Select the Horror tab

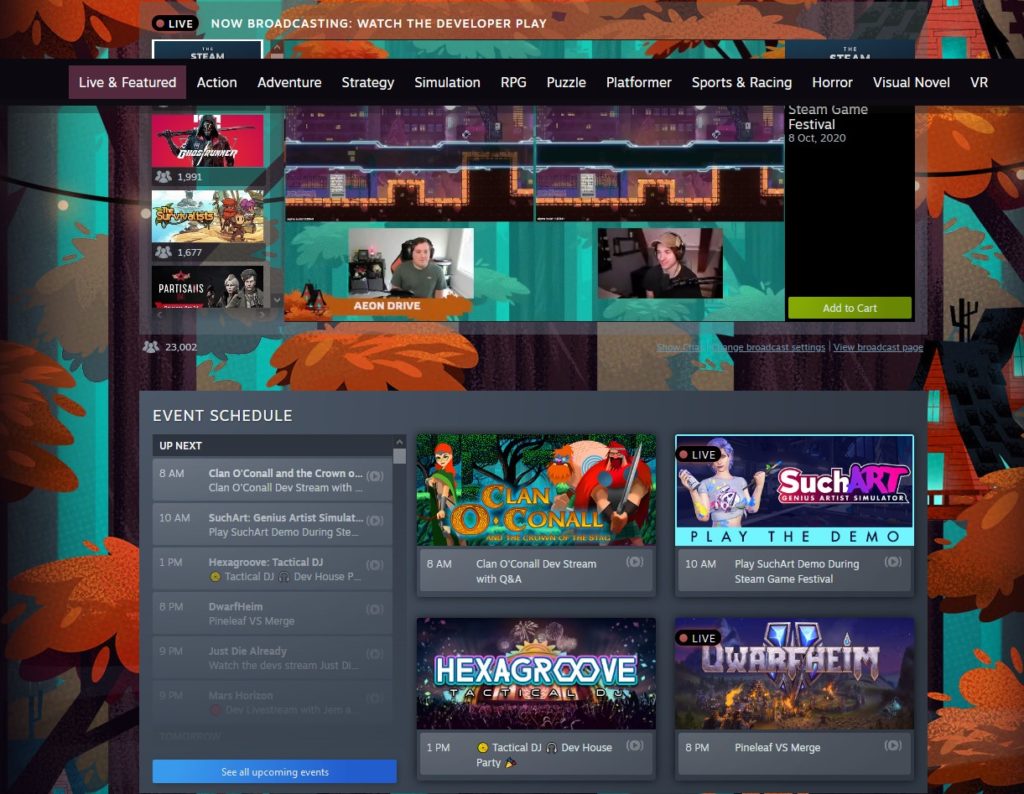click(832, 82)
